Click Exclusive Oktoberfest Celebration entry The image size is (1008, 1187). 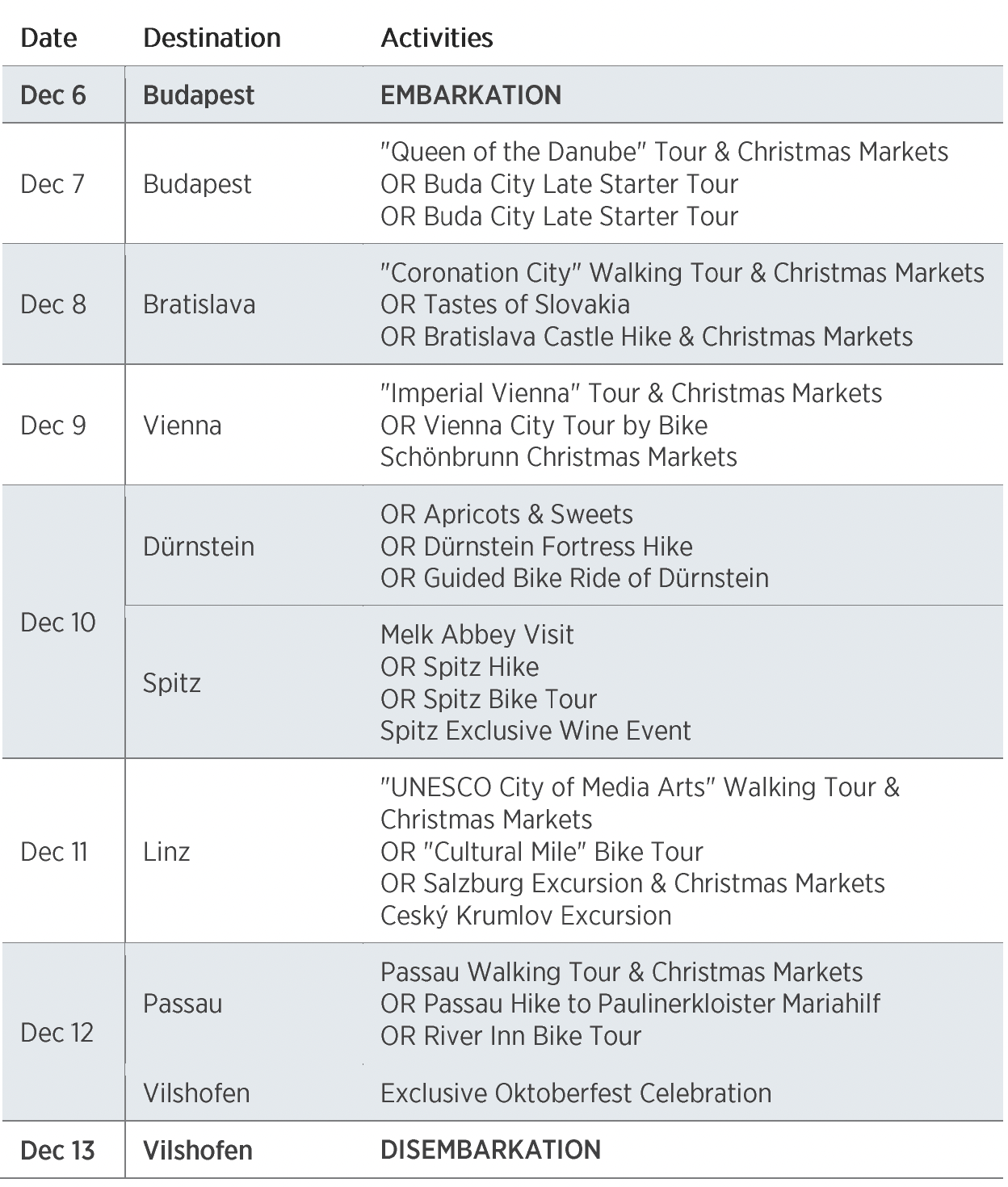[576, 1093]
